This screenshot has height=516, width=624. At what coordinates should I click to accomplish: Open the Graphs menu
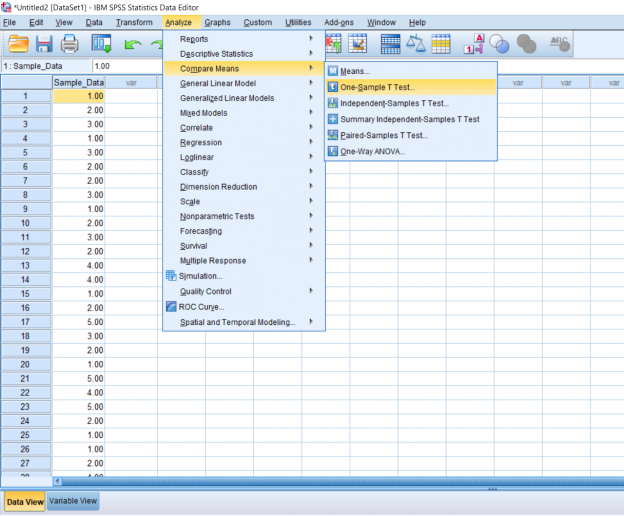pos(217,22)
